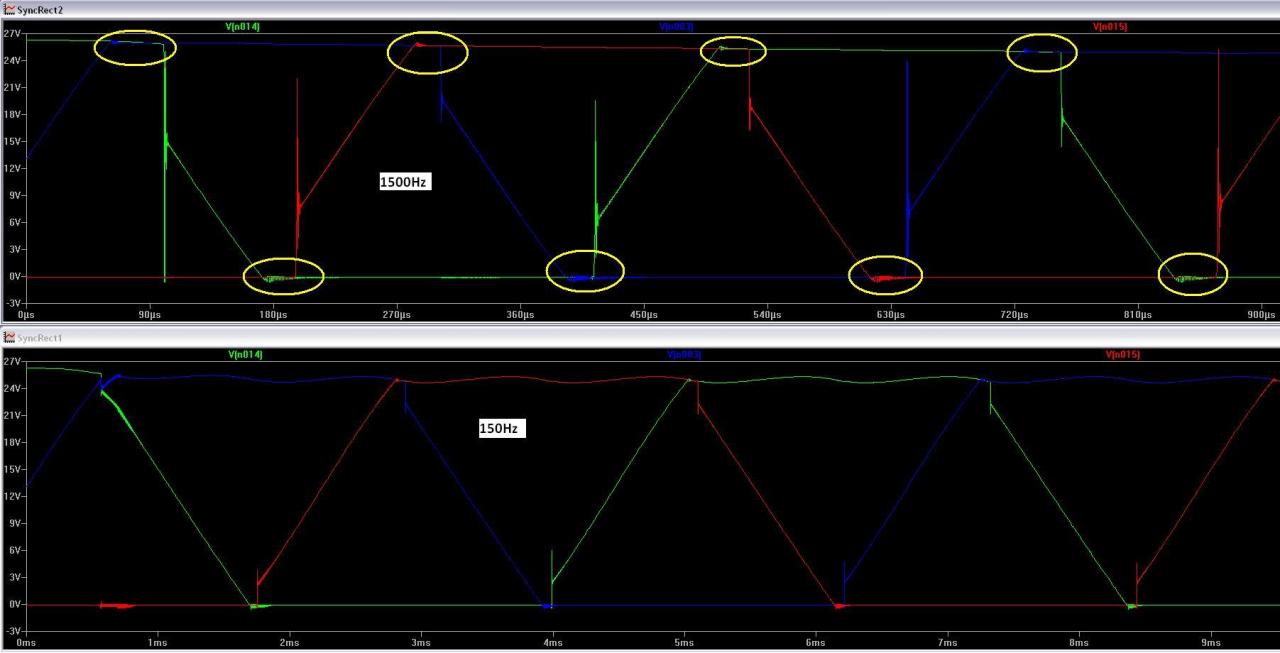
Task: Click the 90µs time axis label
Action: tap(150, 315)
